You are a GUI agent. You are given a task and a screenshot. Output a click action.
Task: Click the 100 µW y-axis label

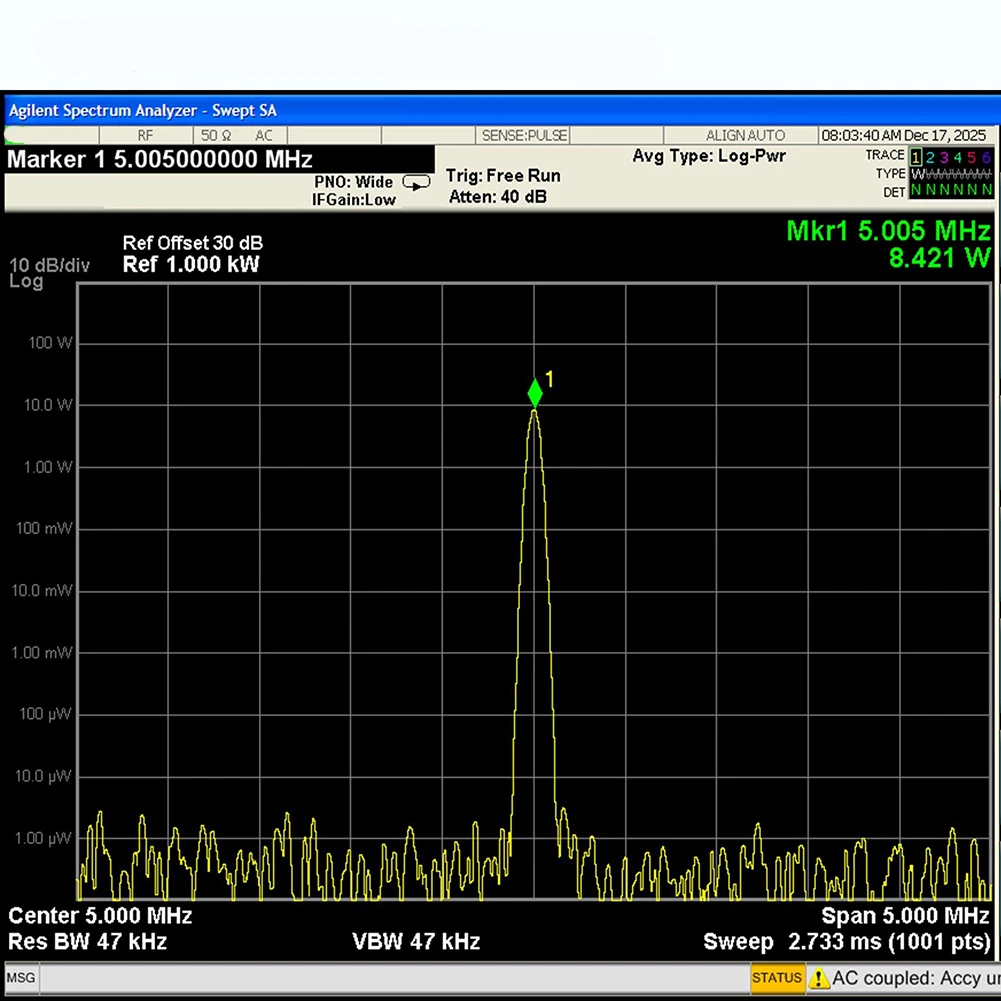[45, 714]
